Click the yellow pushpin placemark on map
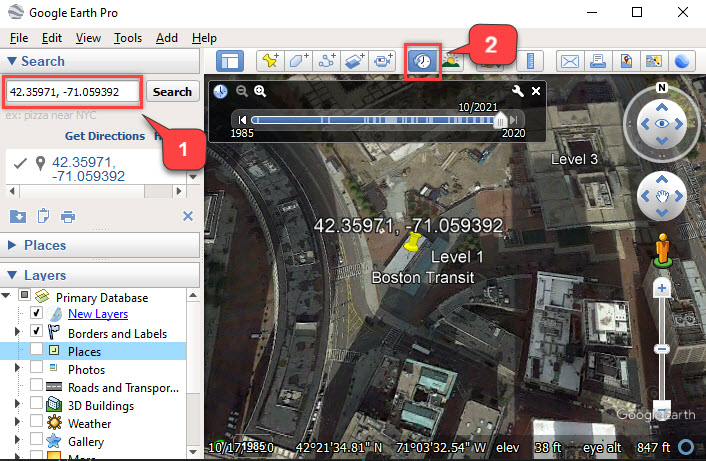 pyautogui.click(x=412, y=241)
